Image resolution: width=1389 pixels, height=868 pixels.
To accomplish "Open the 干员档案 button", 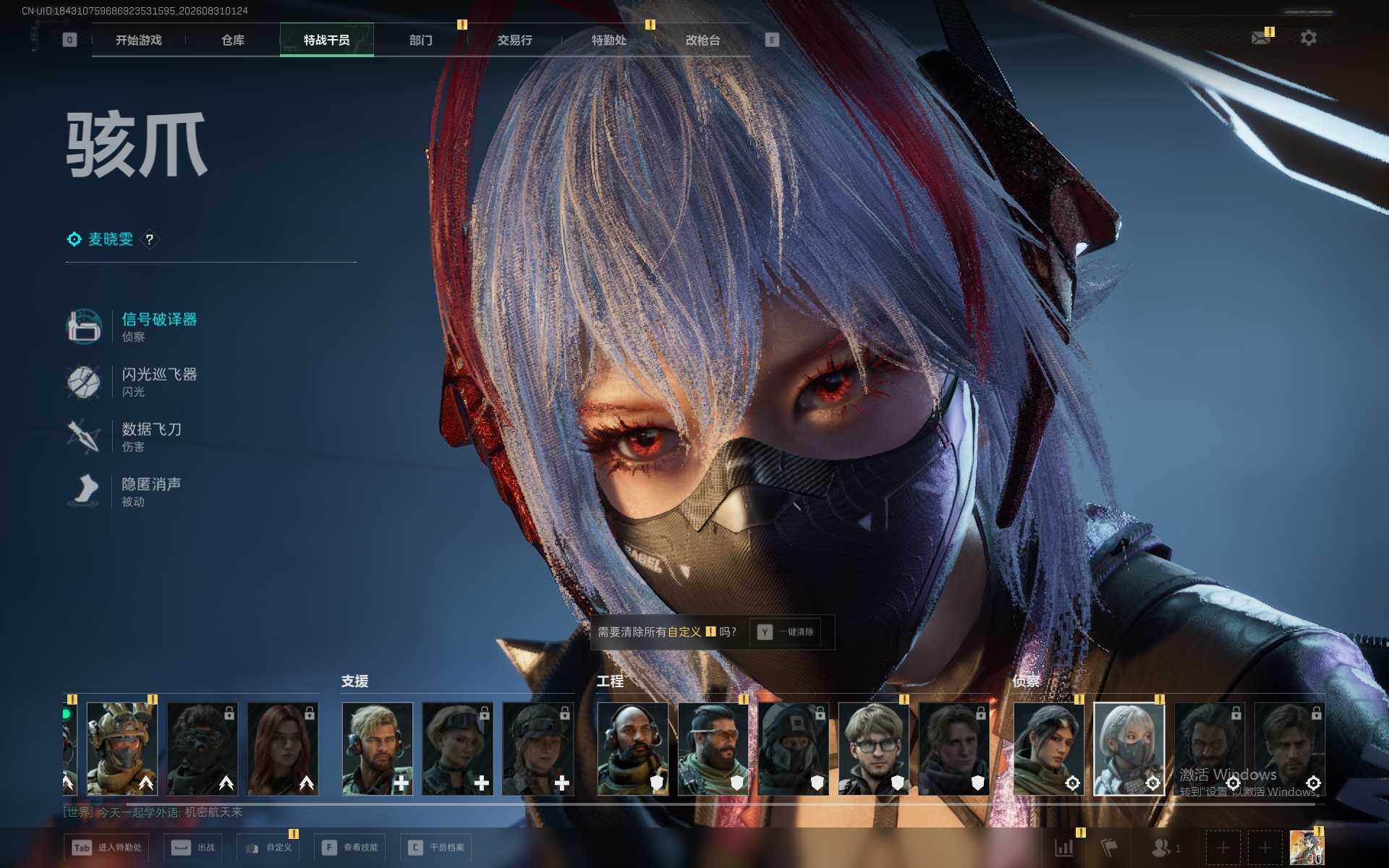I will click(x=436, y=848).
